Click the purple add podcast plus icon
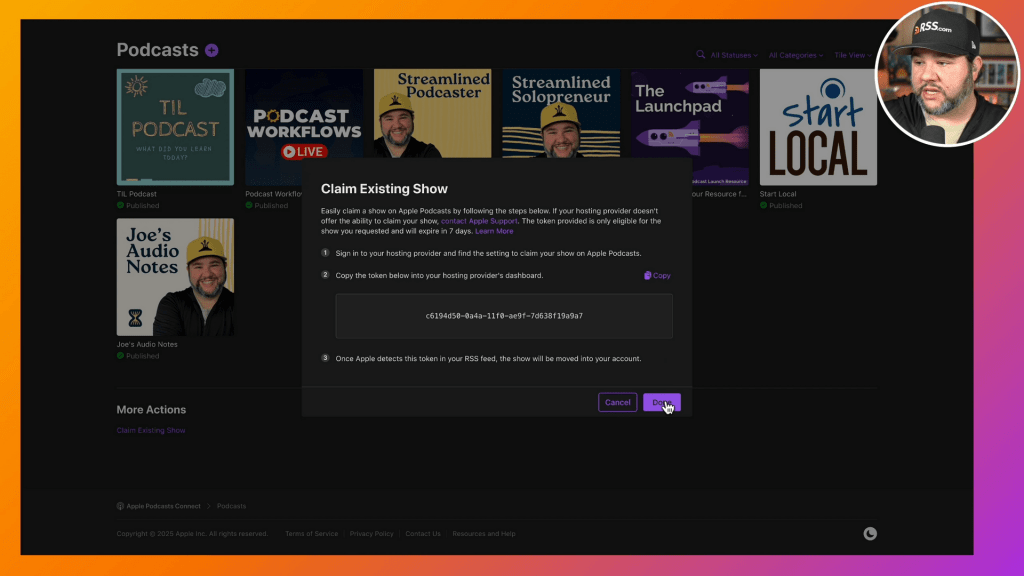The width and height of the screenshot is (1024, 576). tap(211, 50)
